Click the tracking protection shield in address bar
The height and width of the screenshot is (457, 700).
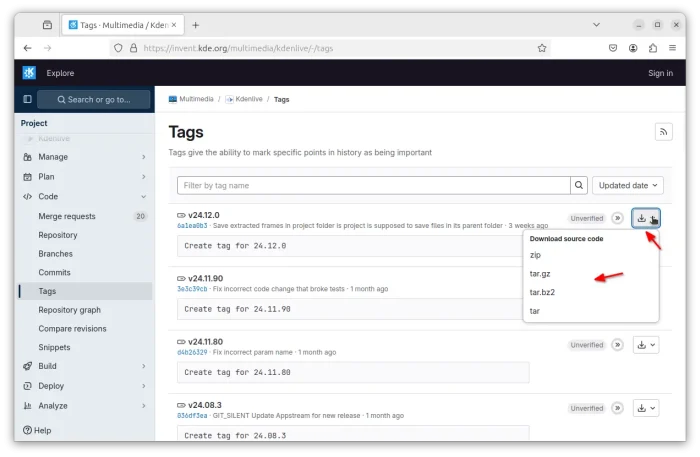point(118,48)
